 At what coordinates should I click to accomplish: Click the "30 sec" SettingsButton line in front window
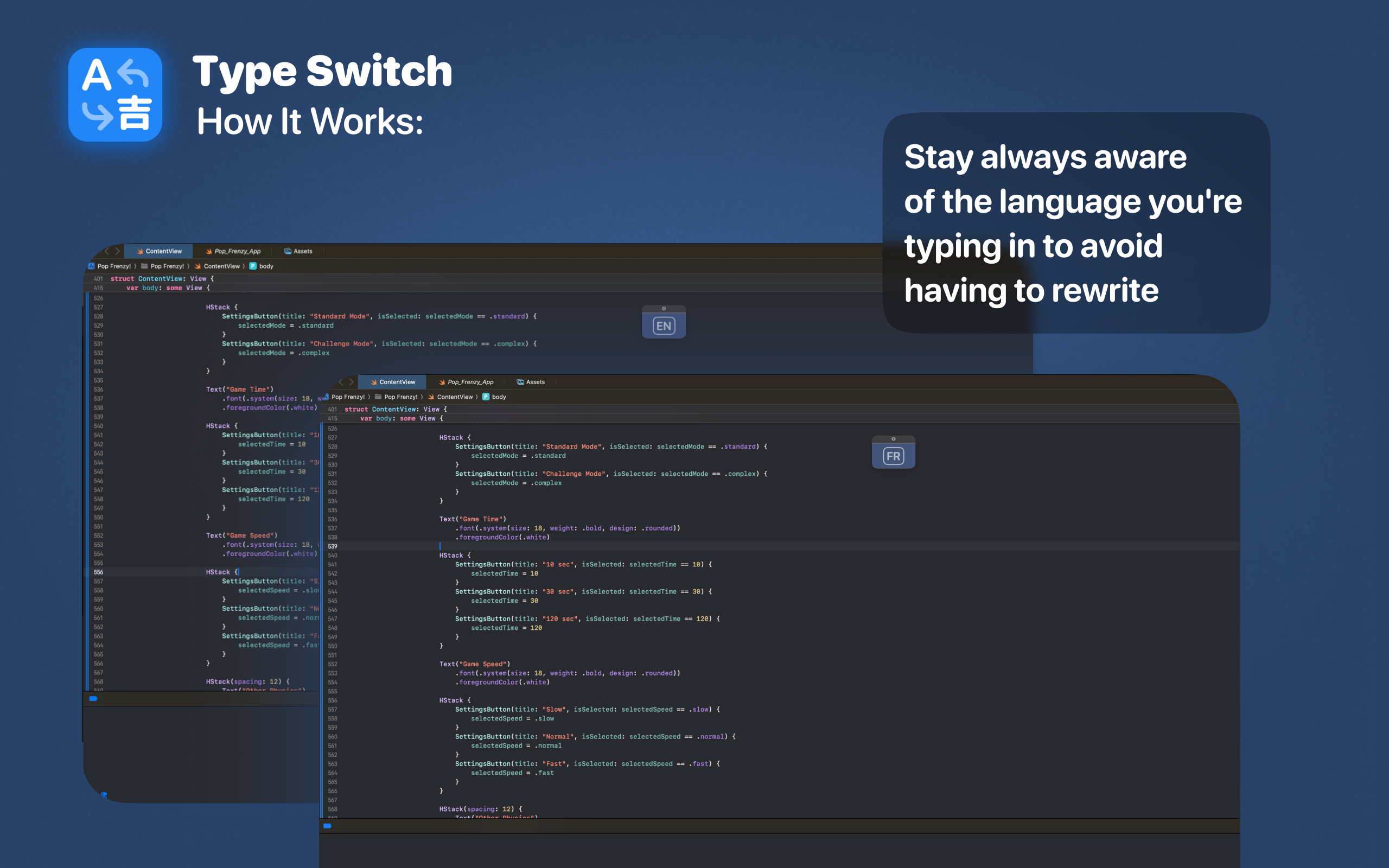tap(583, 591)
